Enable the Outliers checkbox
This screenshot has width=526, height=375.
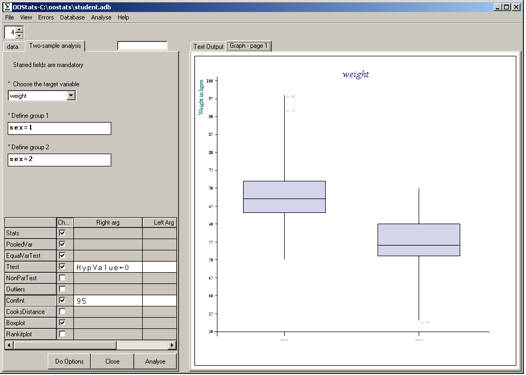click(62, 289)
